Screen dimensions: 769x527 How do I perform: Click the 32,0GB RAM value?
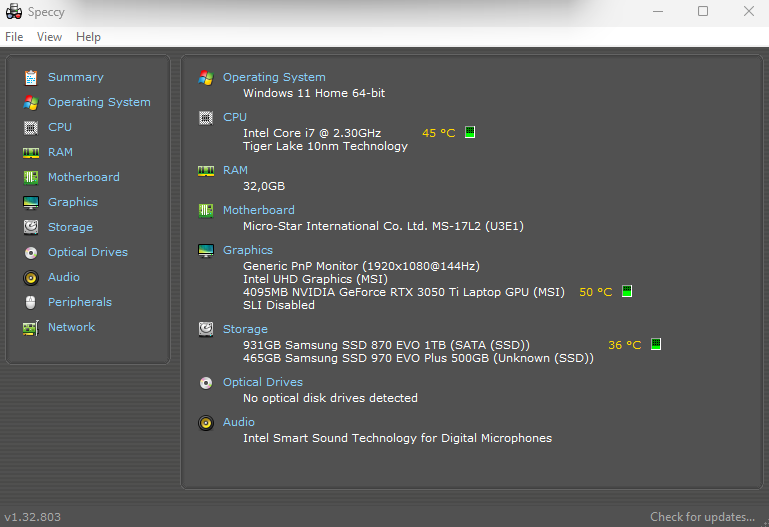click(x=264, y=186)
